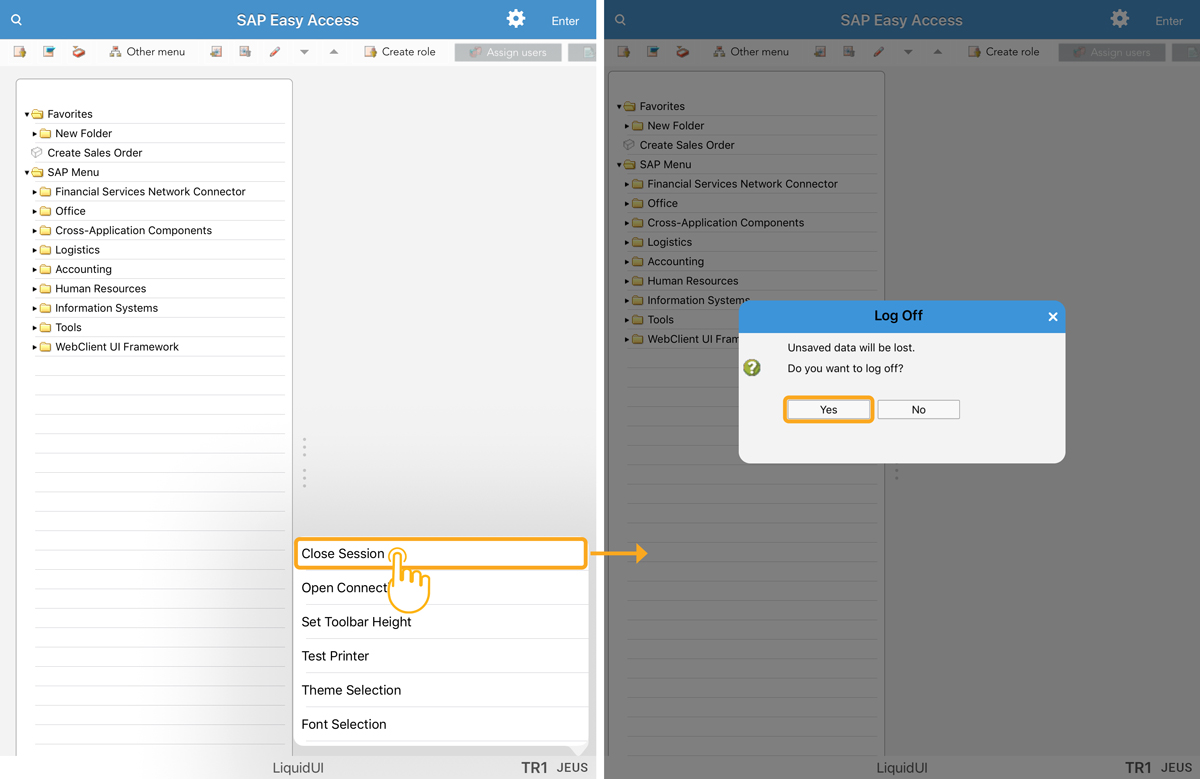Click No in the Log Off dialog

pos(918,410)
